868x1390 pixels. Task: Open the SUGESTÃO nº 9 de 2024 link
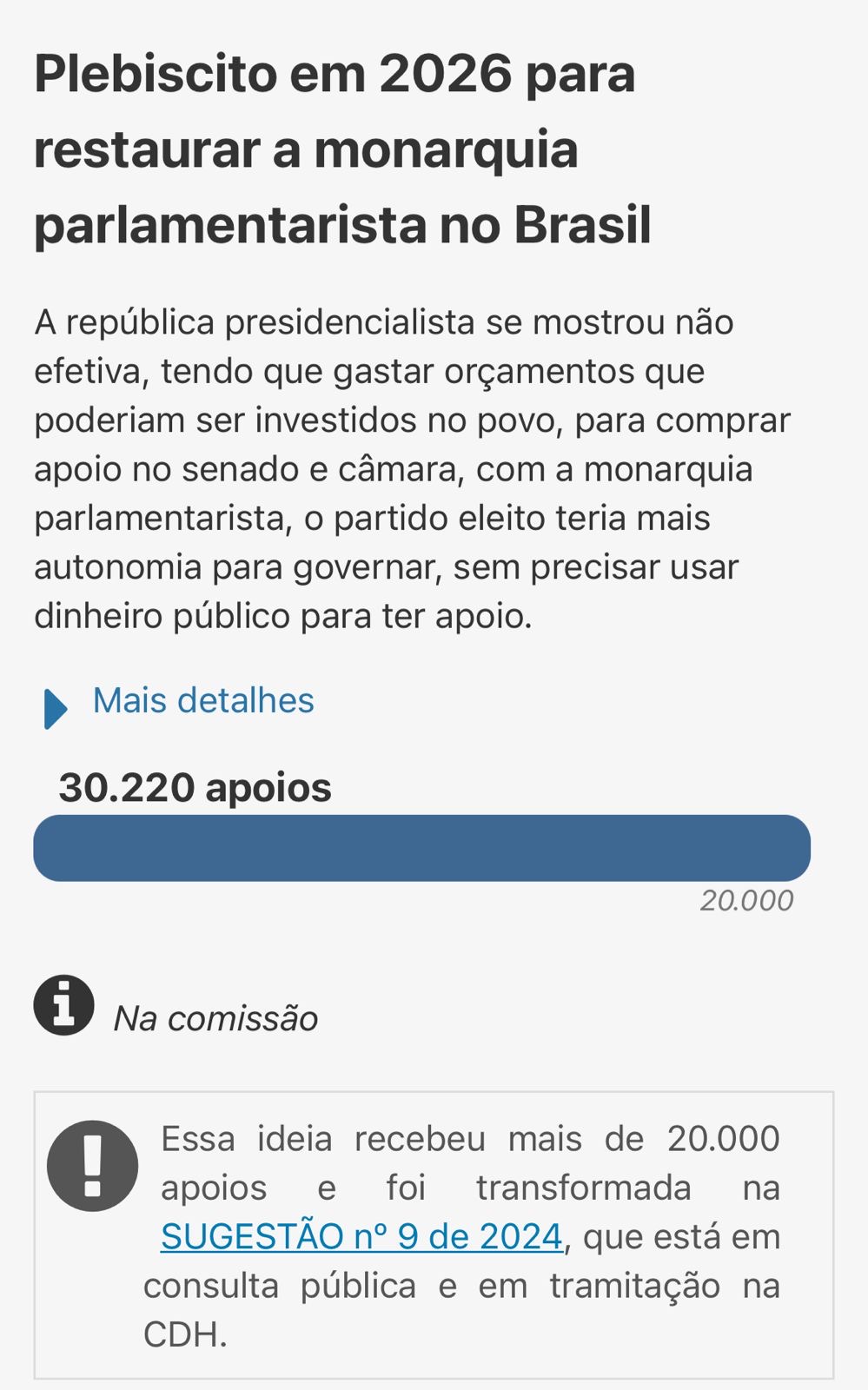(x=361, y=1236)
